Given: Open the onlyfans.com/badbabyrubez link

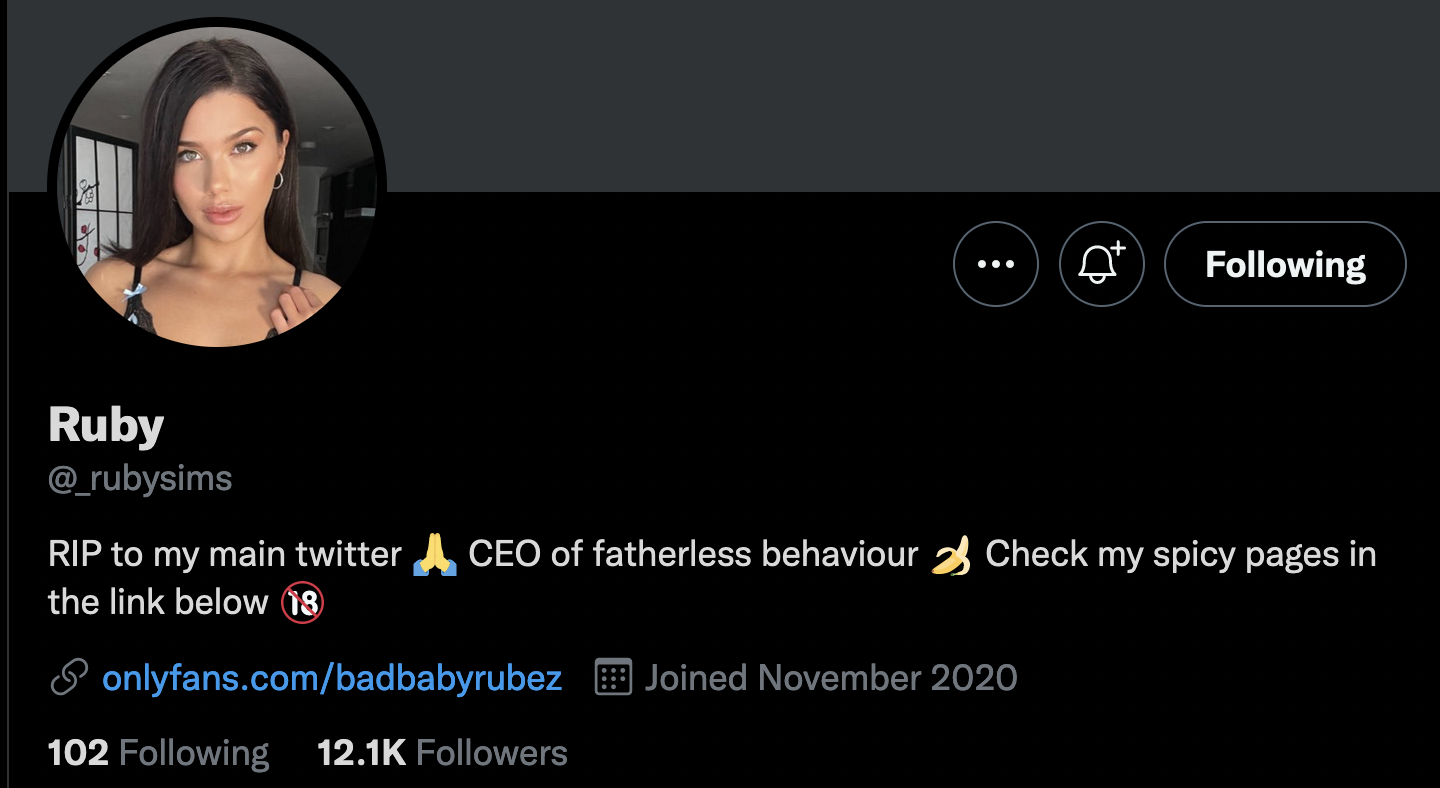Looking at the screenshot, I should (x=332, y=678).
